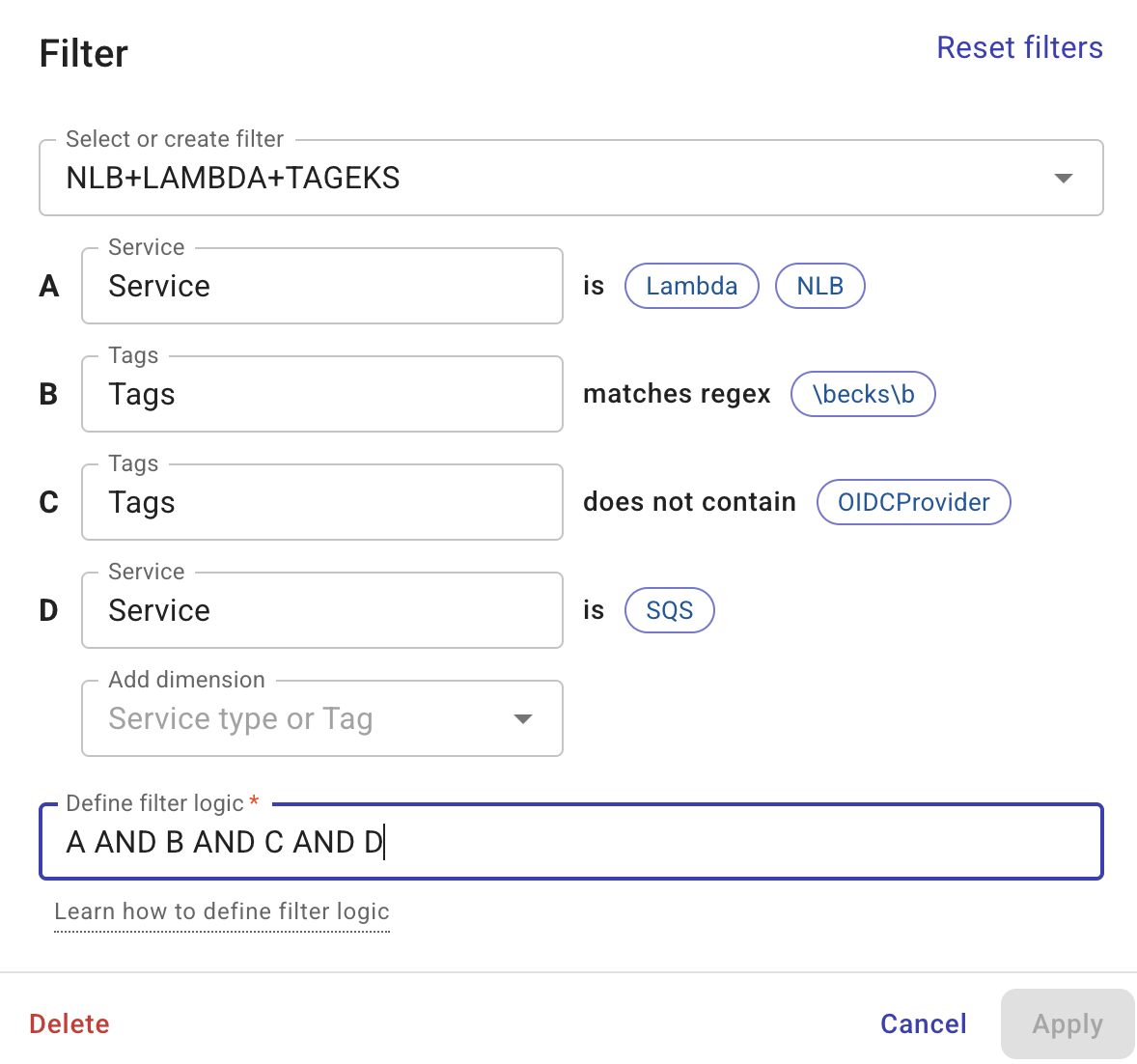1137x1064 pixels.
Task: Click the OIDCProvider tag chip
Action: click(913, 502)
